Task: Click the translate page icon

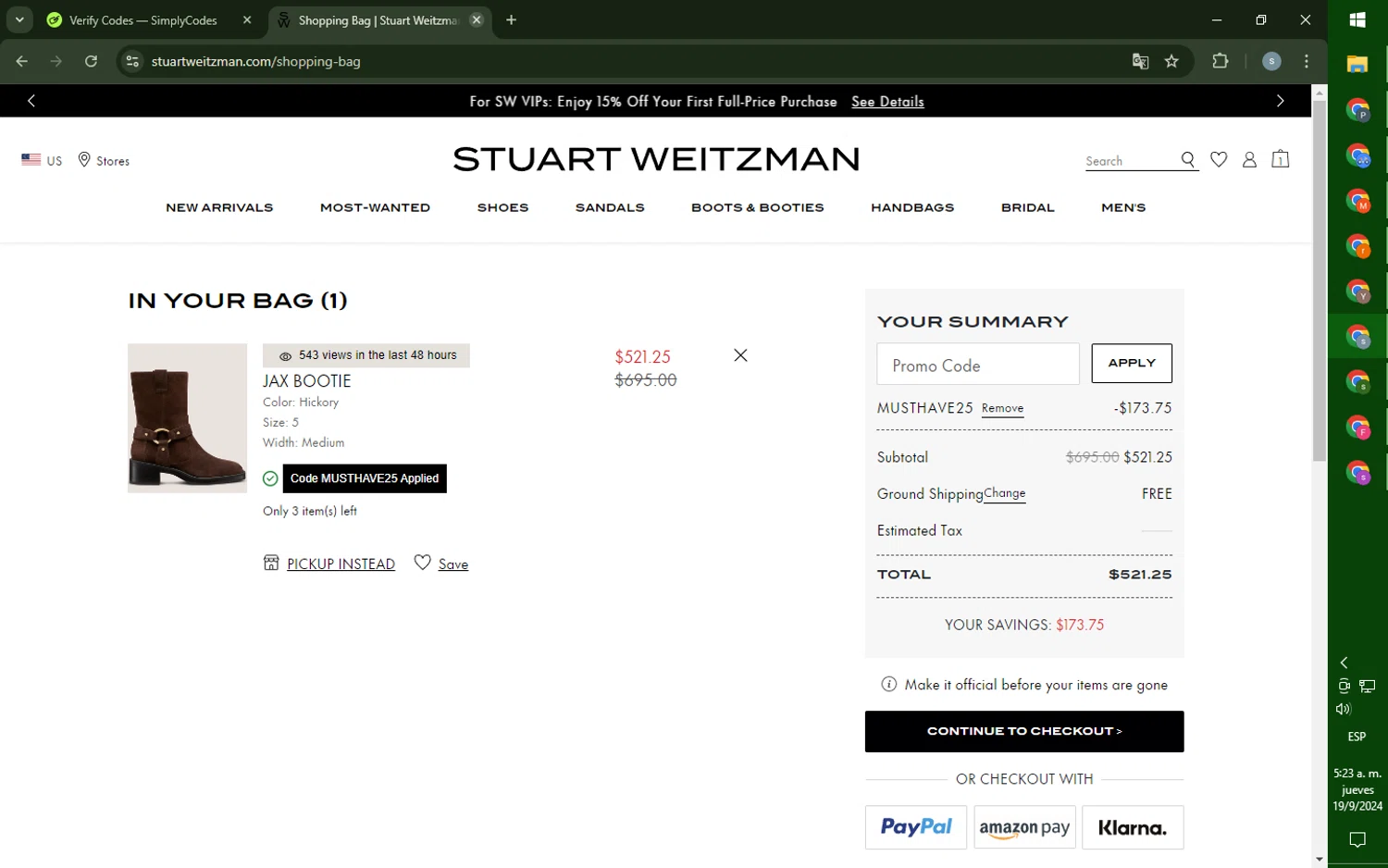Action: tap(1140, 61)
